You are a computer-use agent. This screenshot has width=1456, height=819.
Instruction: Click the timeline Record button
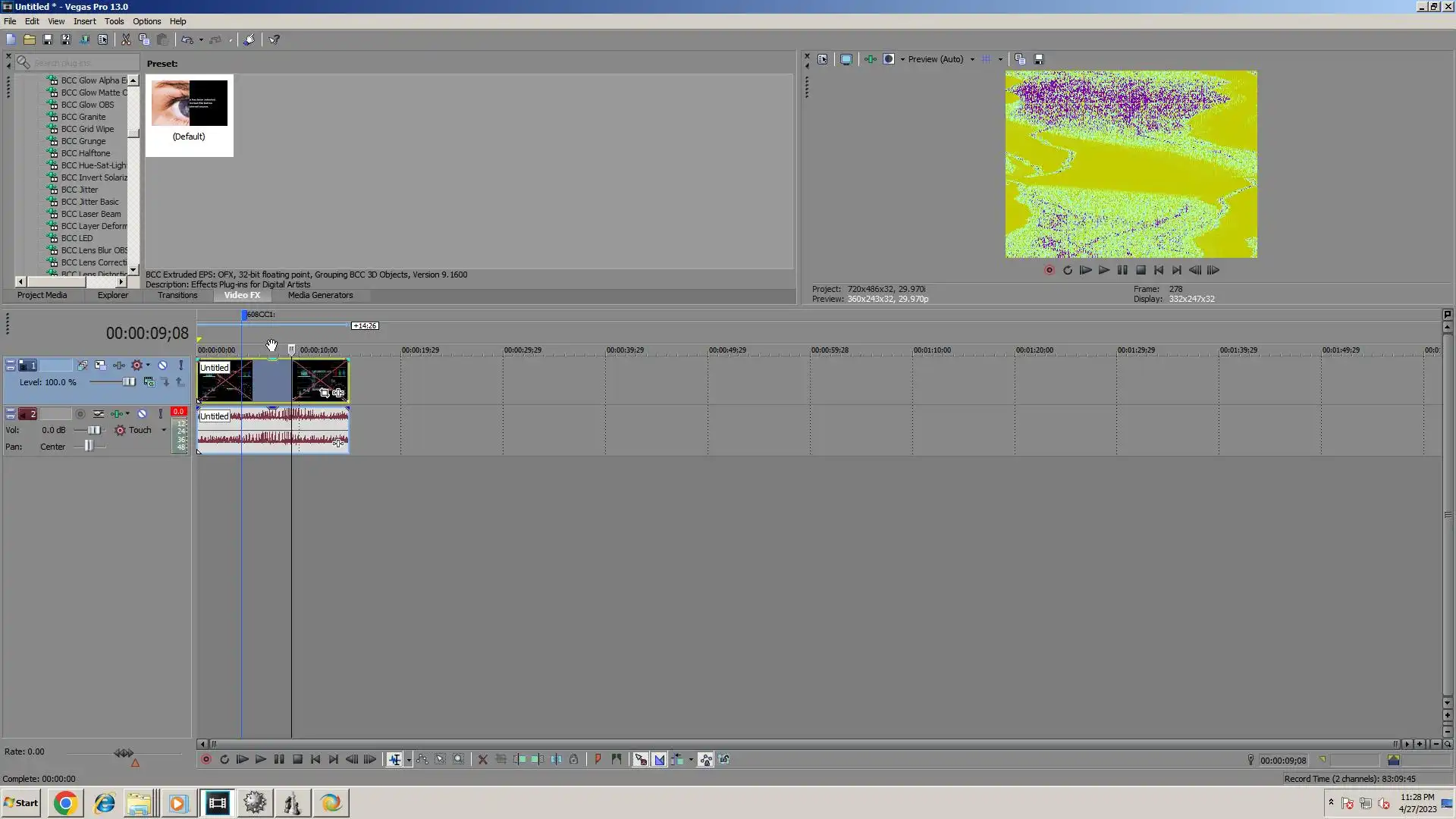point(206,760)
